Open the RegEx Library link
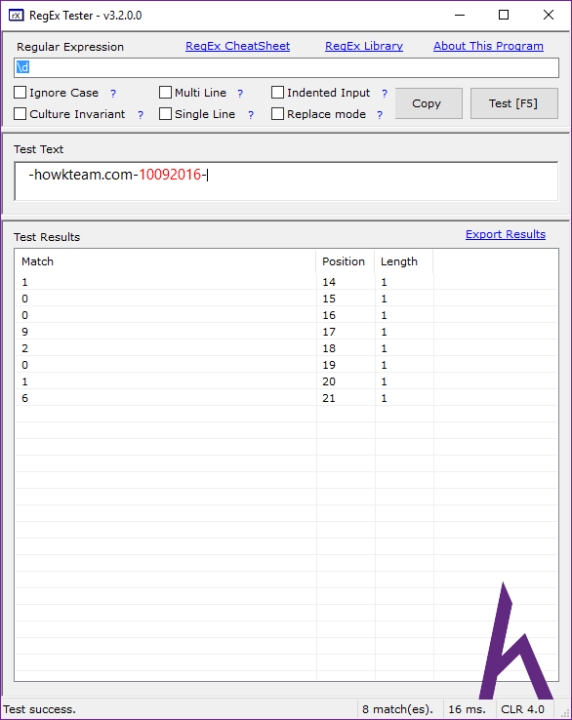The width and height of the screenshot is (572, 720). pyautogui.click(x=364, y=46)
